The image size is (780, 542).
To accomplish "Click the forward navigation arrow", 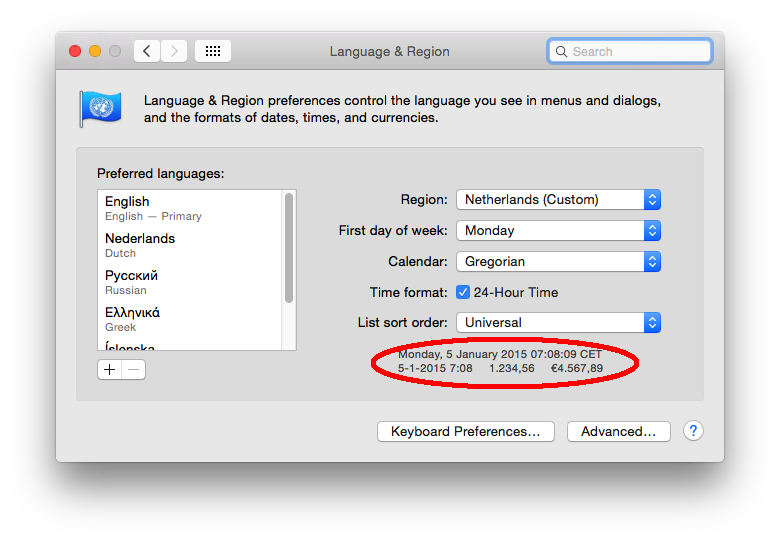I will 174,51.
